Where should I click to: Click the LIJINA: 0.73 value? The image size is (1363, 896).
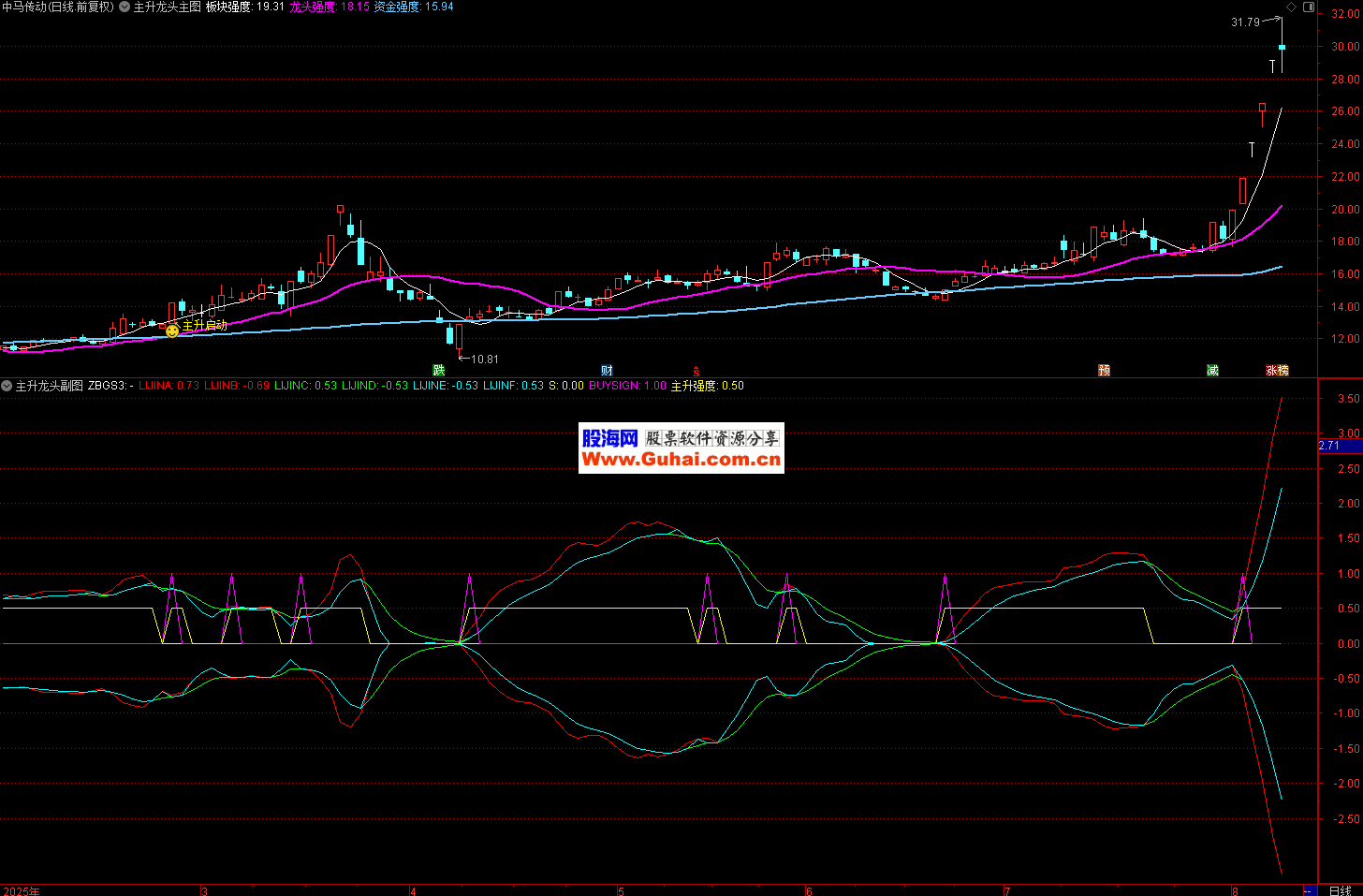click(169, 386)
